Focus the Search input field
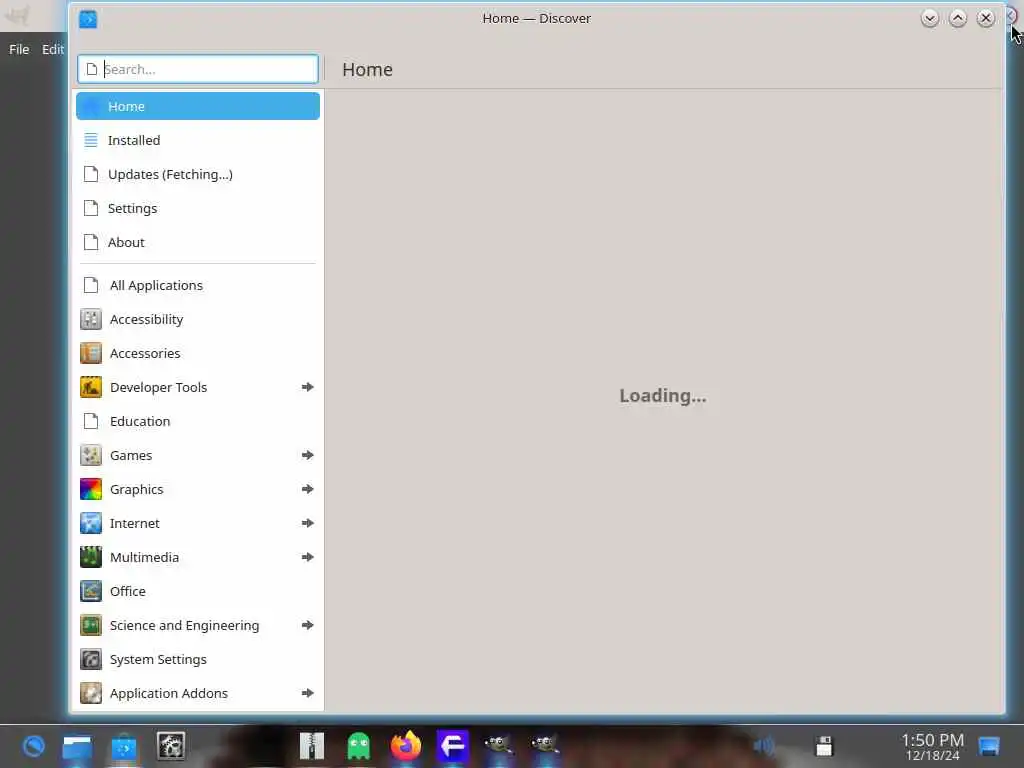Screen dimensions: 1024x768 pos(198,69)
